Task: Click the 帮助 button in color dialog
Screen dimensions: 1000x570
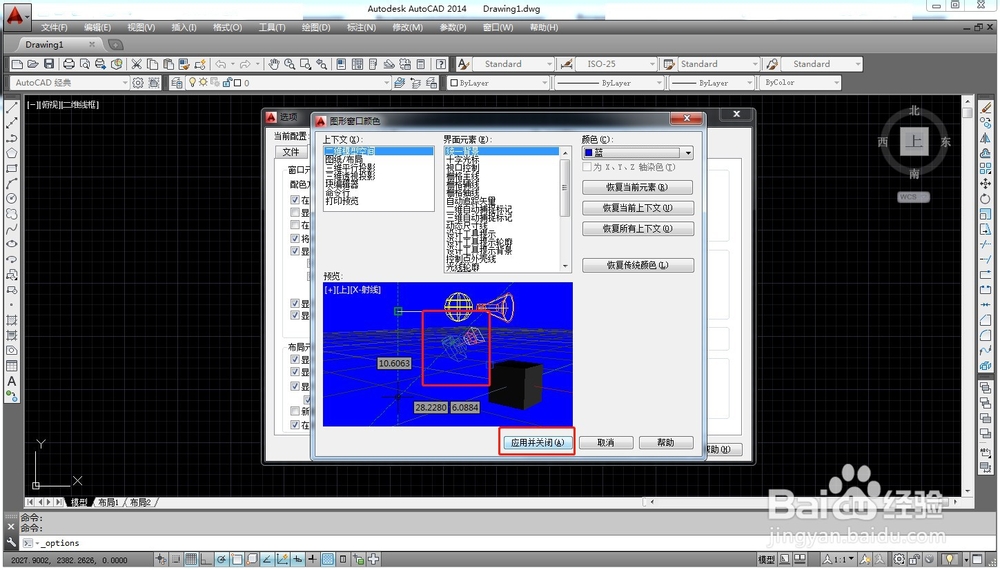Action: tap(666, 442)
